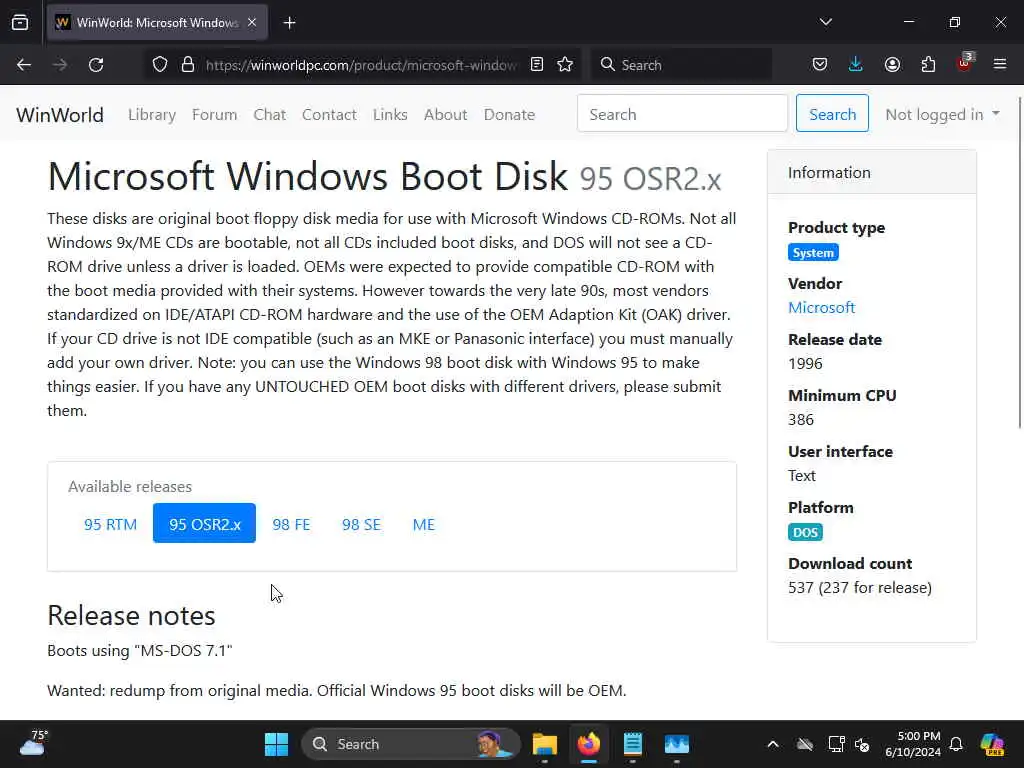1024x768 pixels.
Task: Click the uBlock Origin extension icon
Action: coord(965,63)
